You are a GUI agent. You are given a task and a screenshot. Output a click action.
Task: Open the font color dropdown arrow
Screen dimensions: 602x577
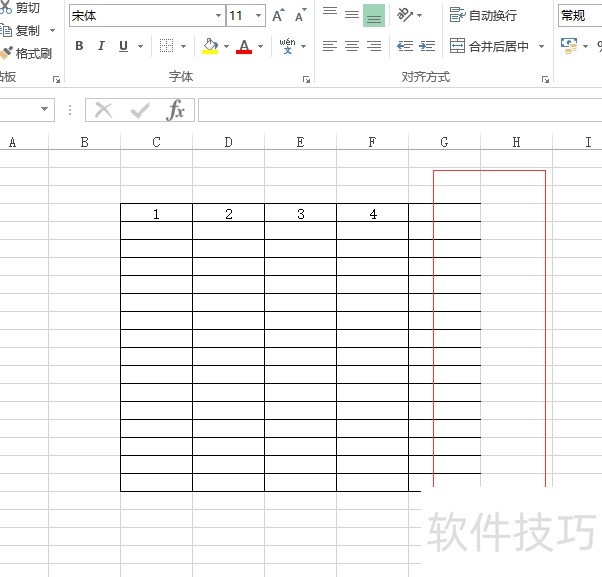tap(261, 46)
